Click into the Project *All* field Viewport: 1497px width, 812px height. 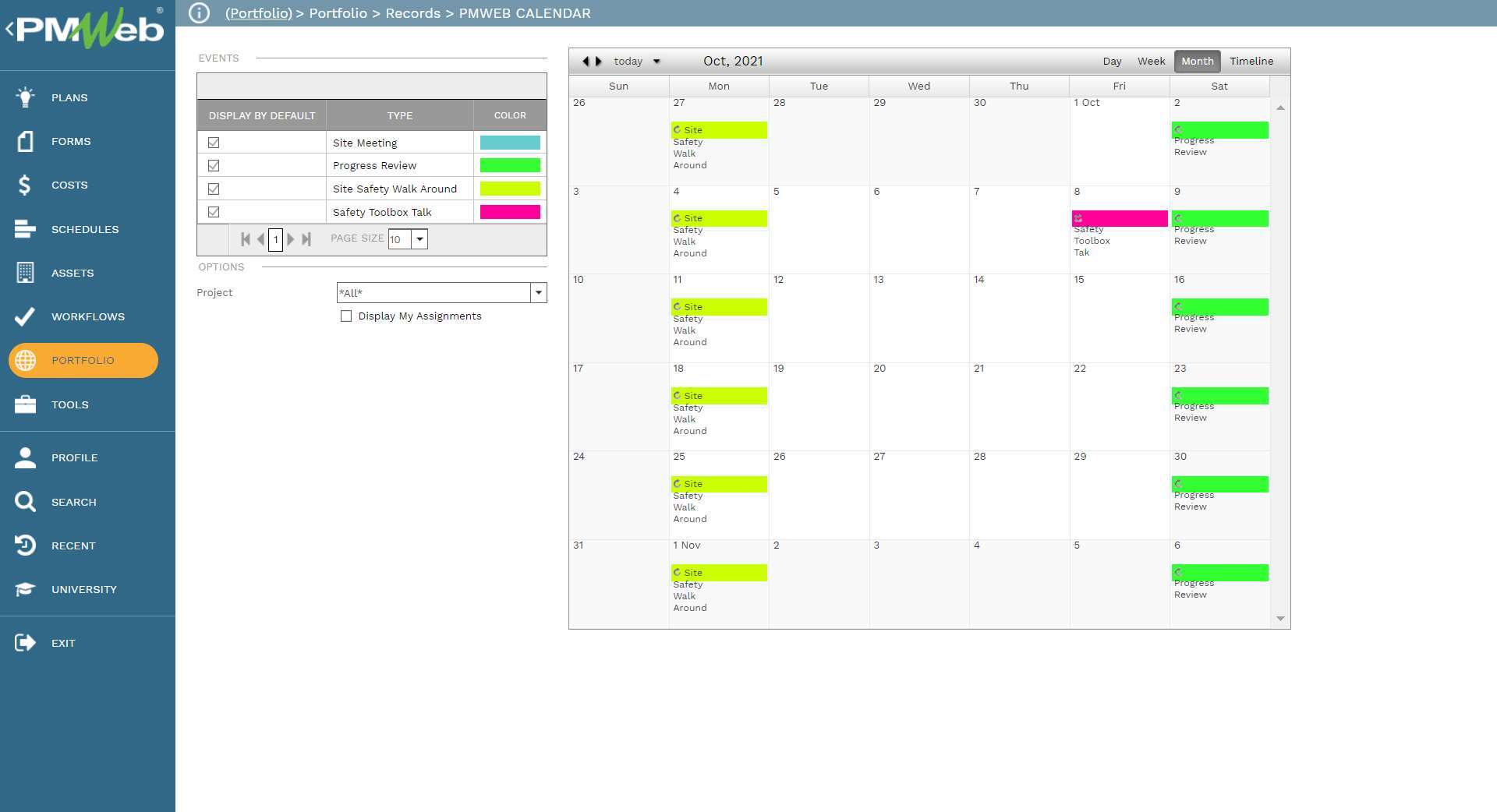tap(434, 292)
